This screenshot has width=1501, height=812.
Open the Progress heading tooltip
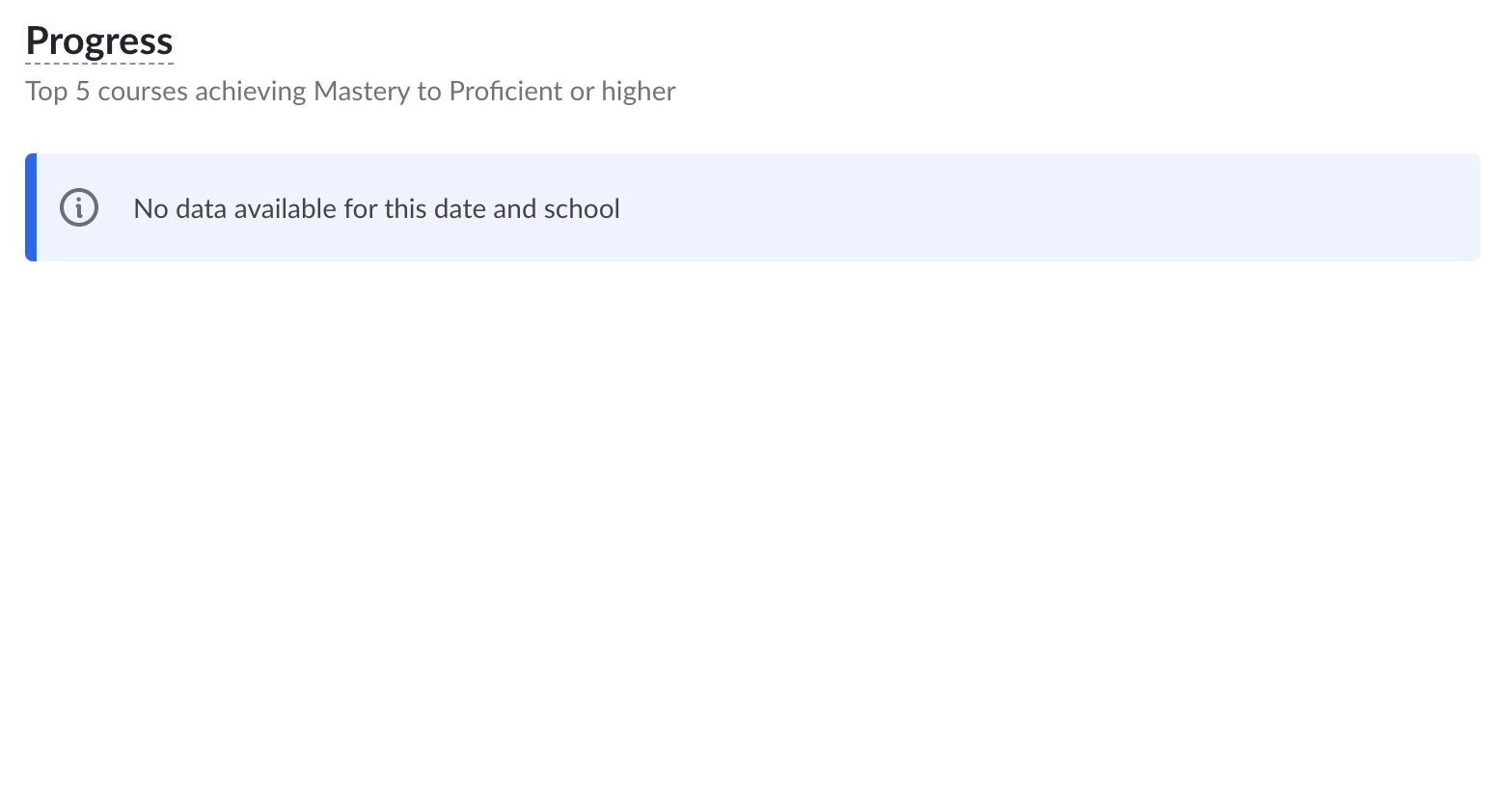(x=99, y=41)
